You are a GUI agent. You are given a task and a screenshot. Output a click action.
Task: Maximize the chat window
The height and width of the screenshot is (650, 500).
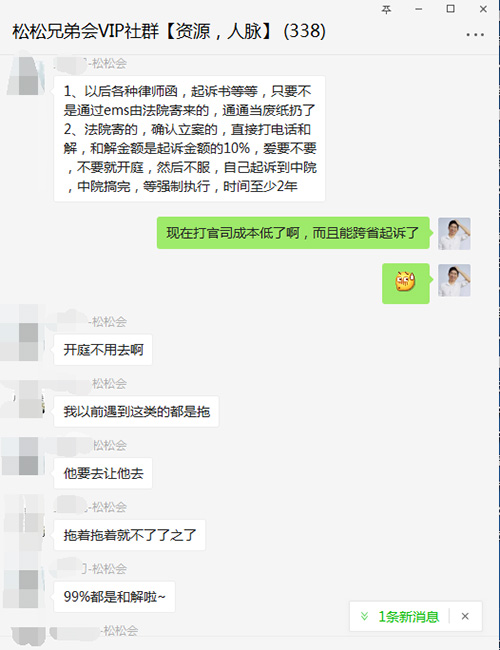pyautogui.click(x=451, y=9)
